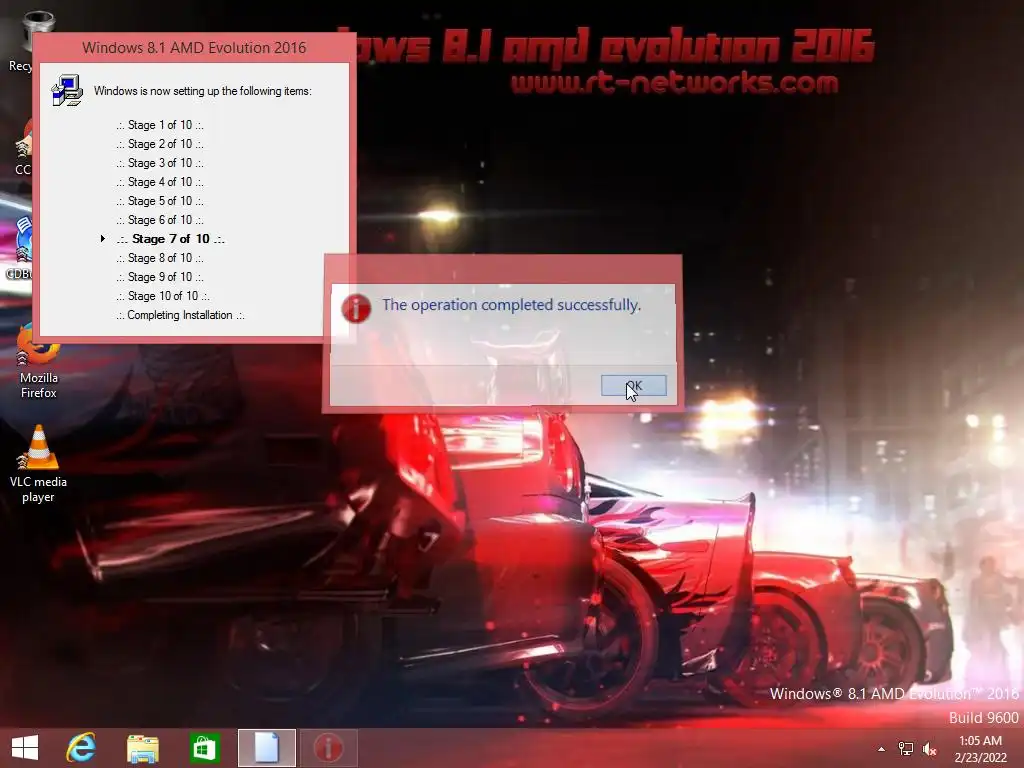The image size is (1024, 768).
Task: Click 'Windows is now setting up' header text
Action: [x=202, y=91]
